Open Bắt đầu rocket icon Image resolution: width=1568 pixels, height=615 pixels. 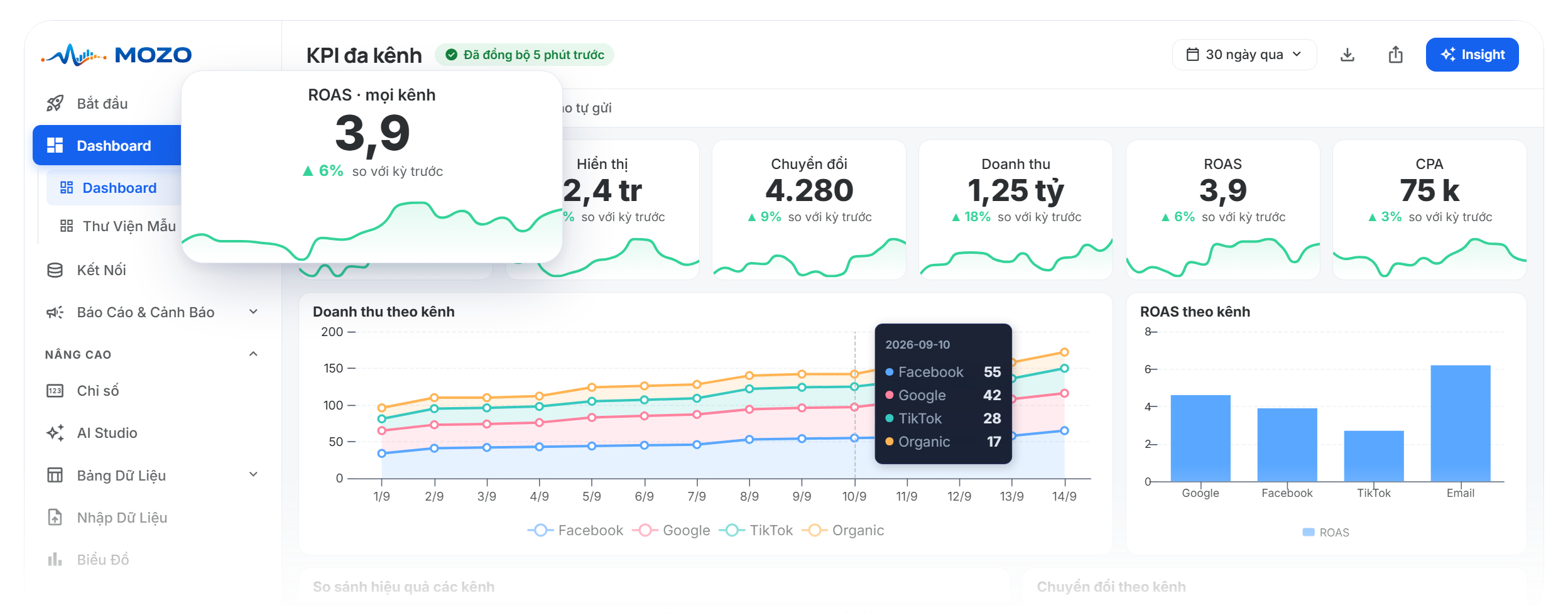55,104
